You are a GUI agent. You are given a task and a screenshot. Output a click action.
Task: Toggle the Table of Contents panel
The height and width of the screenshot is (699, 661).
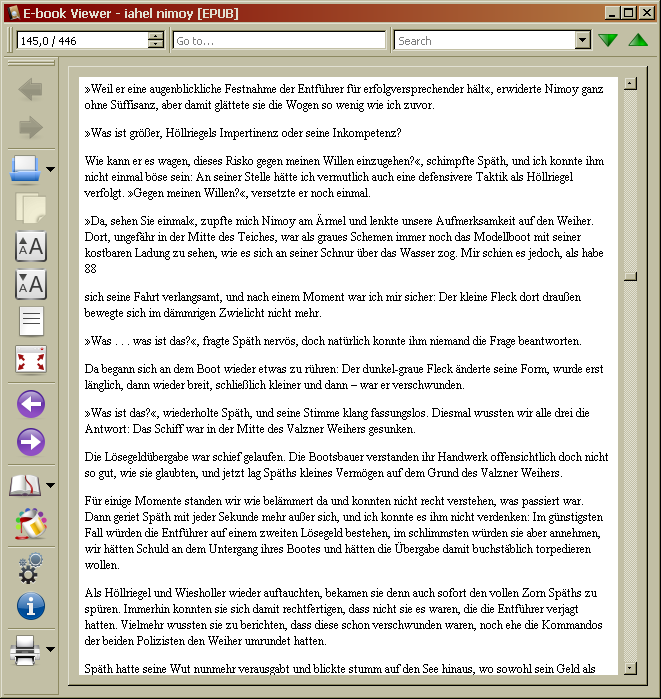click(x=31, y=322)
